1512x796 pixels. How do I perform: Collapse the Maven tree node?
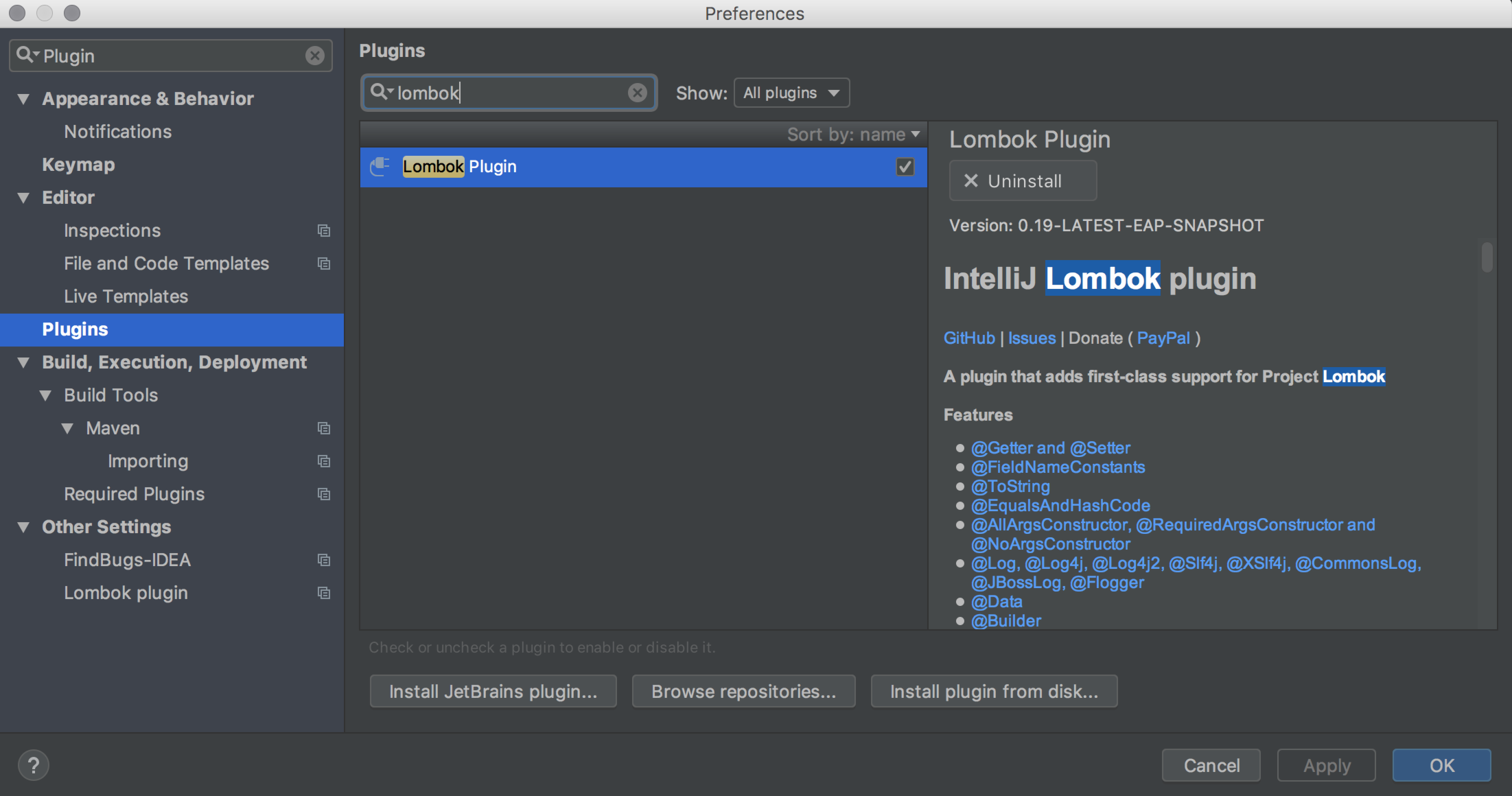click(x=67, y=428)
